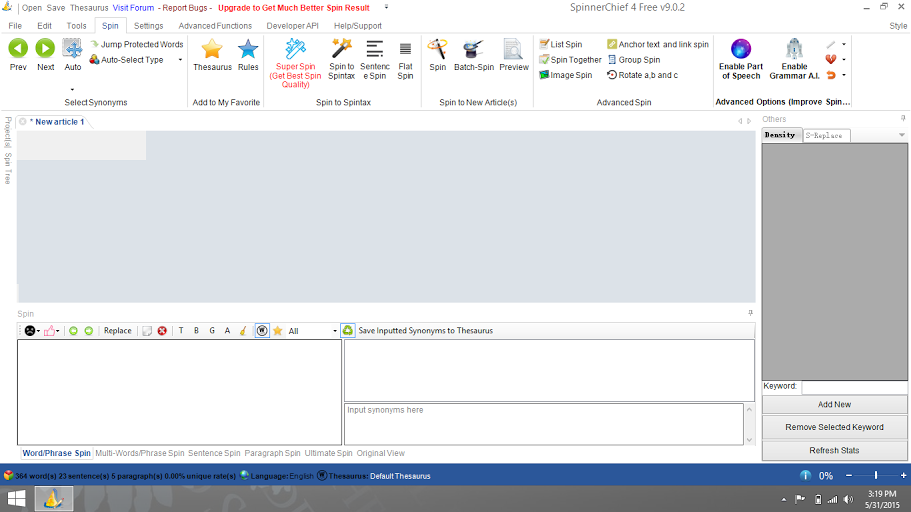911x512 pixels.
Task: Toggle Jump Protected Words
Action: 136,44
